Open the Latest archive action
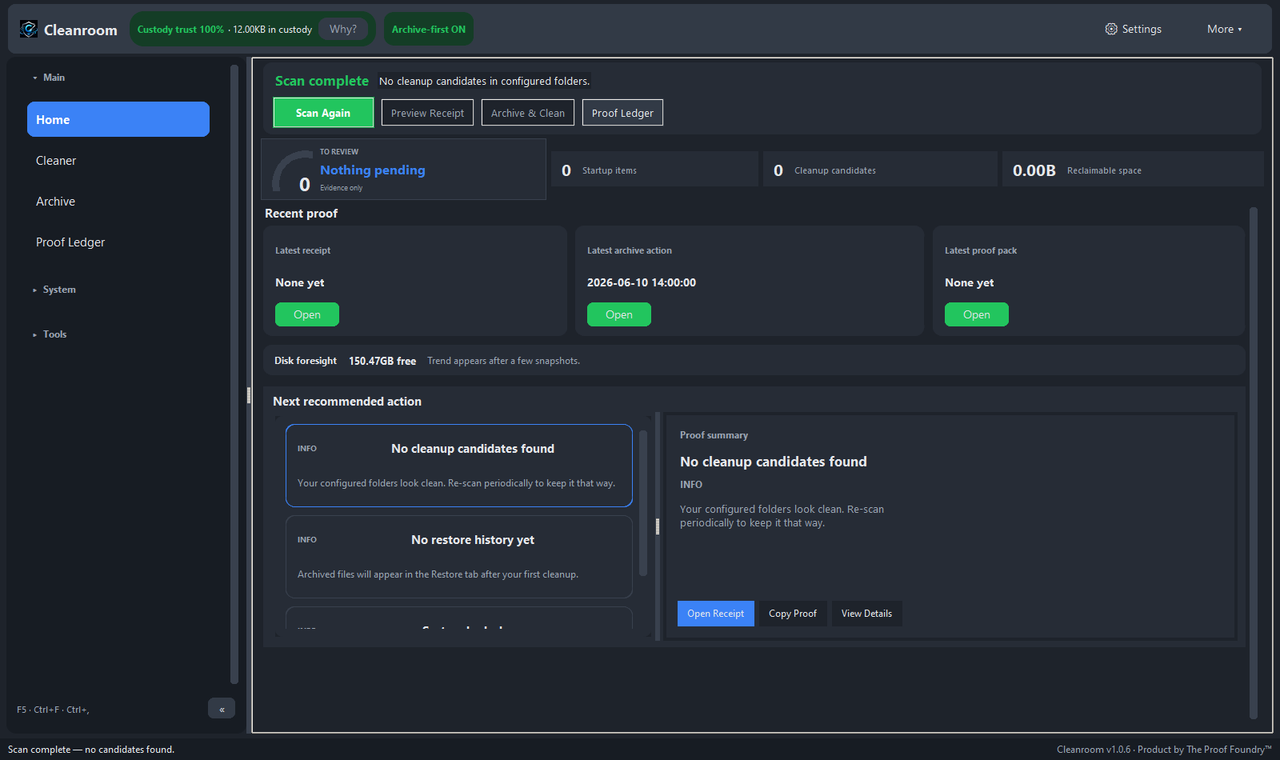 click(x=619, y=314)
